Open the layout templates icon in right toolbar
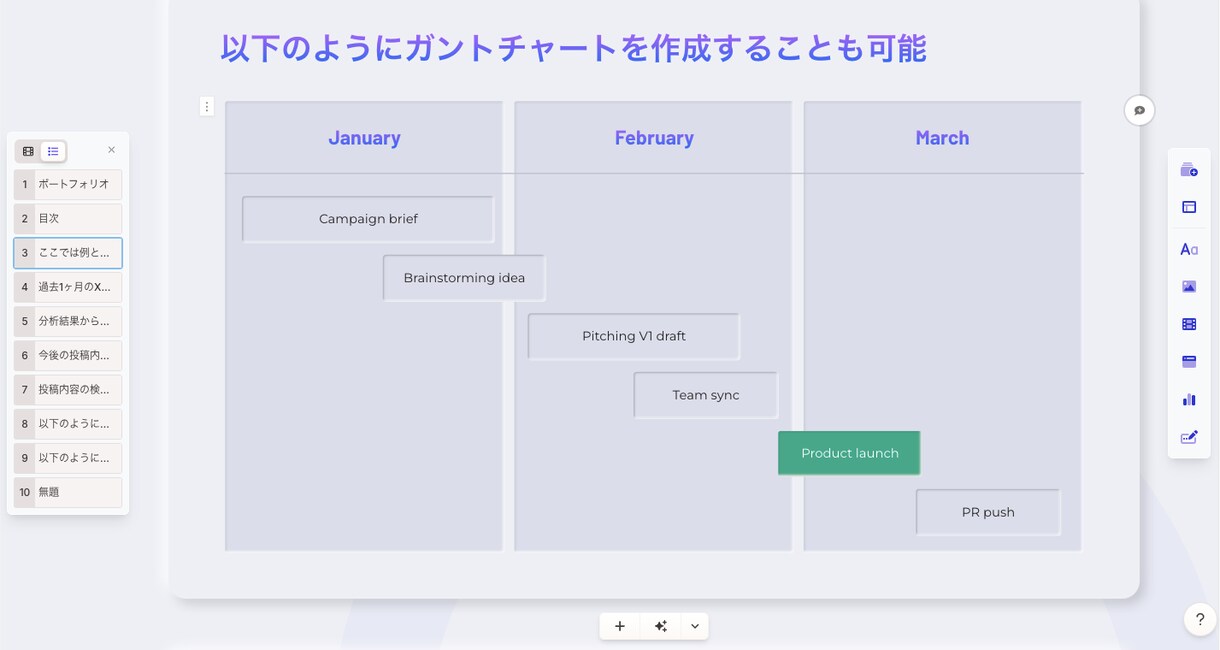Image resolution: width=1220 pixels, height=650 pixels. tap(1189, 208)
